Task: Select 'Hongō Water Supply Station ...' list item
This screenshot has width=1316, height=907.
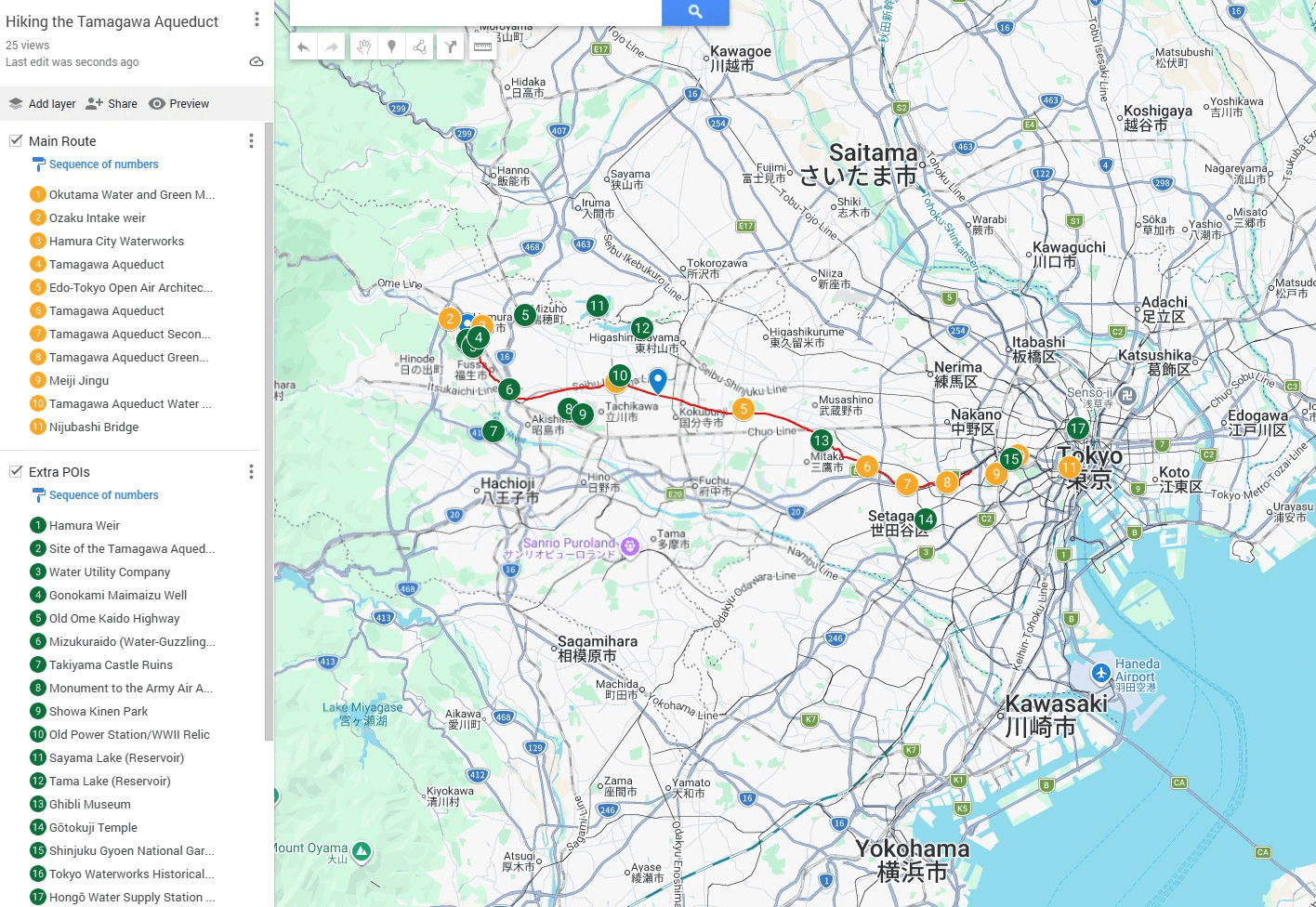Action: 130,898
